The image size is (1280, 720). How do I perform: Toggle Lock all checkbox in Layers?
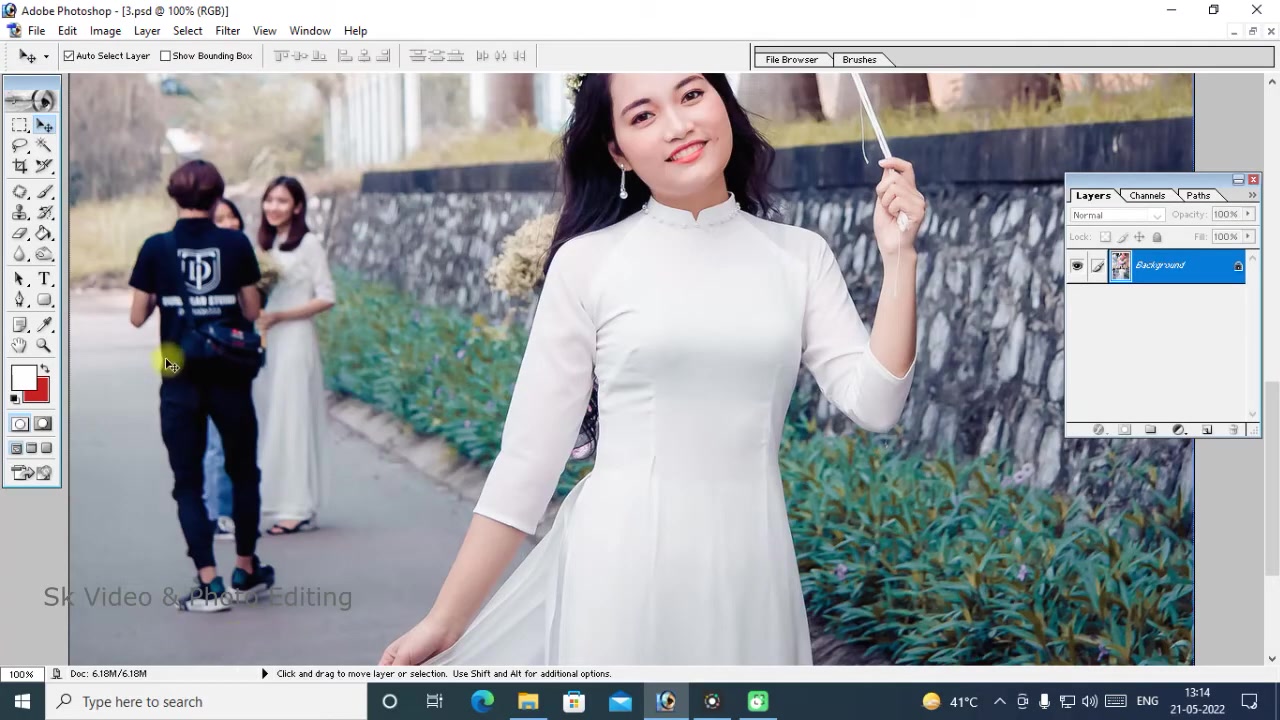pos(1157,237)
